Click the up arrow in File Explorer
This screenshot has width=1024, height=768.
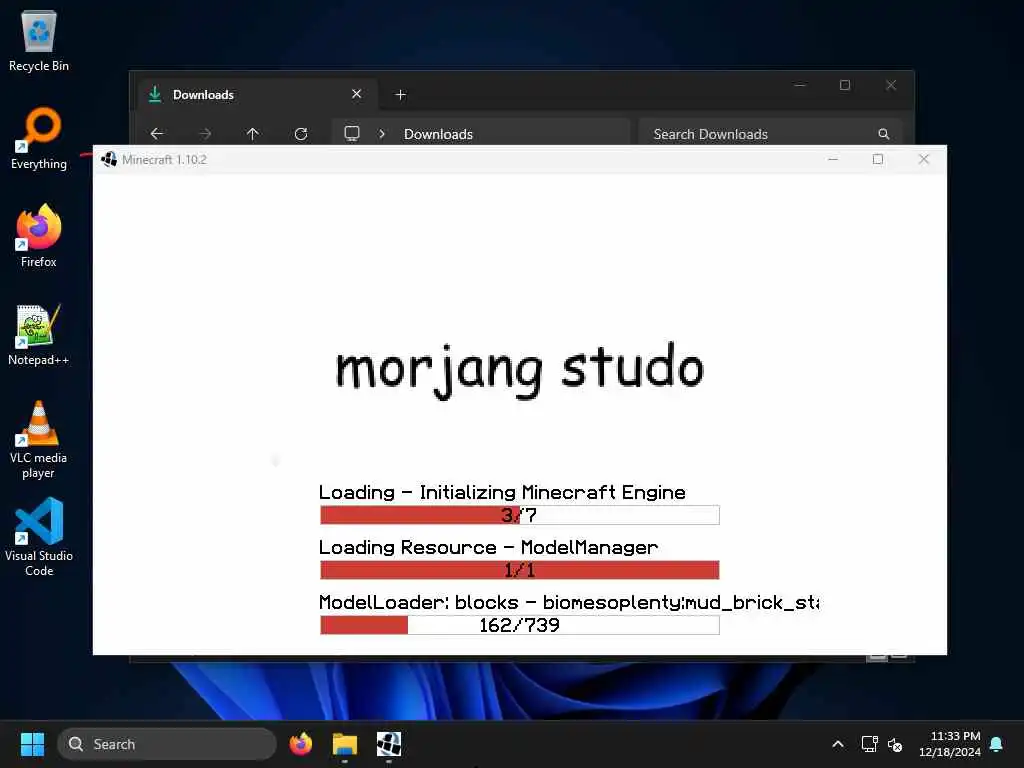253,134
